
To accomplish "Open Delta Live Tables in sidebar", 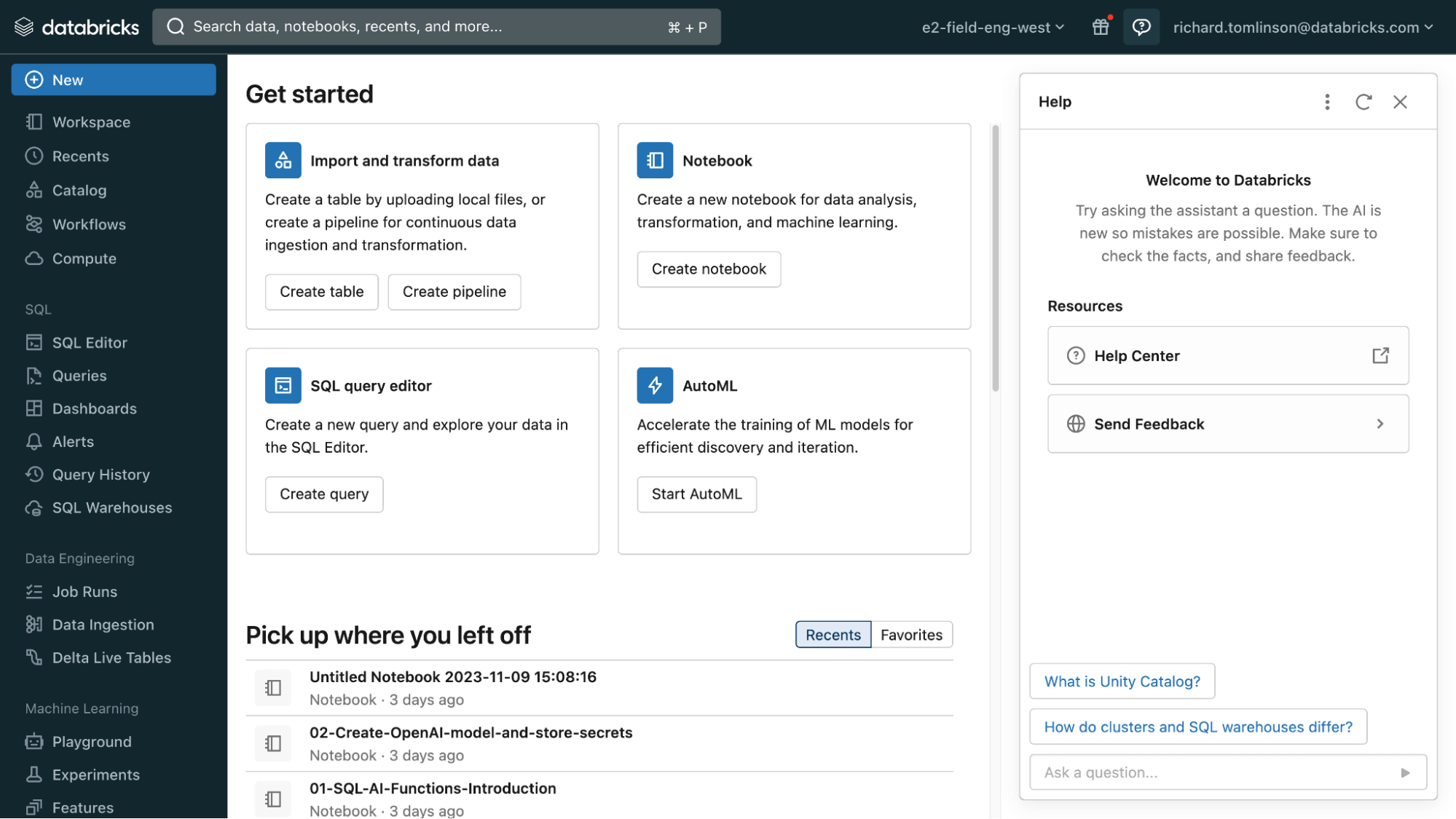I will [111, 657].
